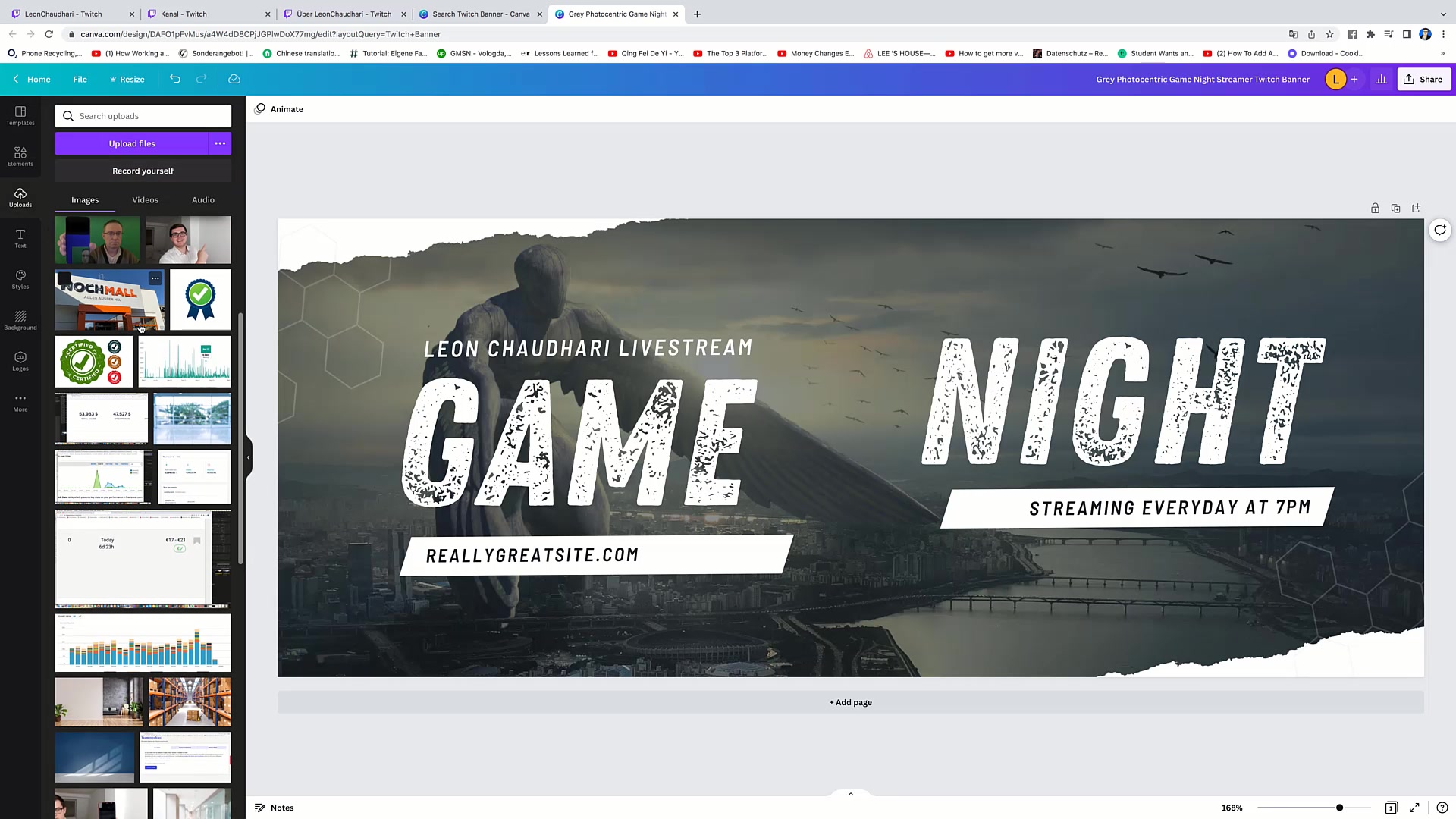Screen dimensions: 1456x819
Task: Click the cloud save status icon
Action: 234,79
